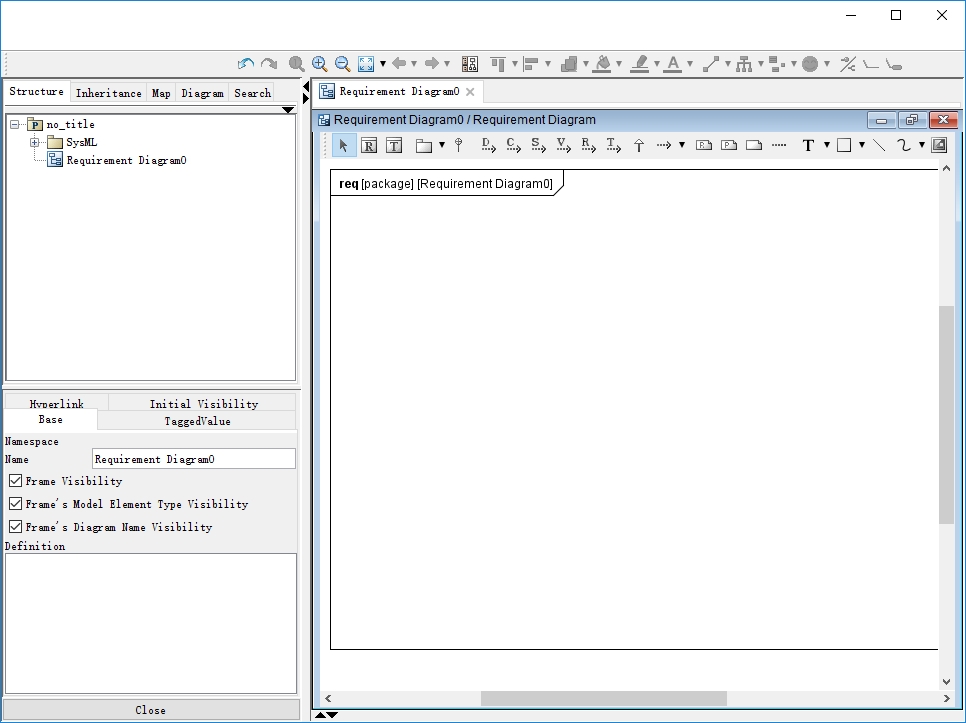
Task: Click the DeriveReqt relationship tool
Action: pos(488,145)
